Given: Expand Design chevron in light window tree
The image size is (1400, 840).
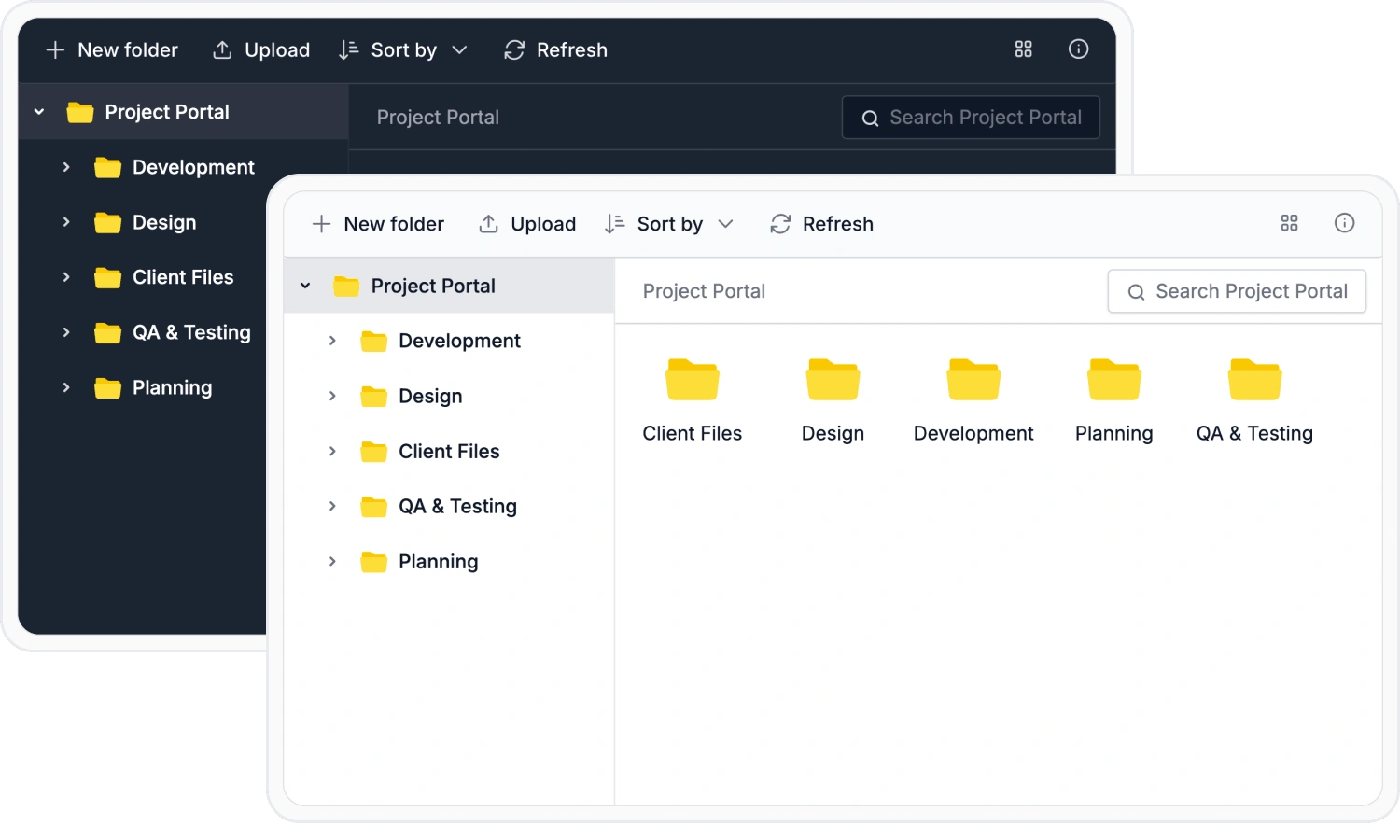Looking at the screenshot, I should click(332, 396).
